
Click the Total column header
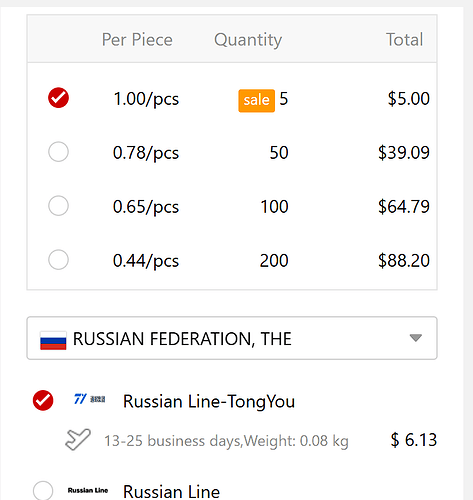[404, 39]
